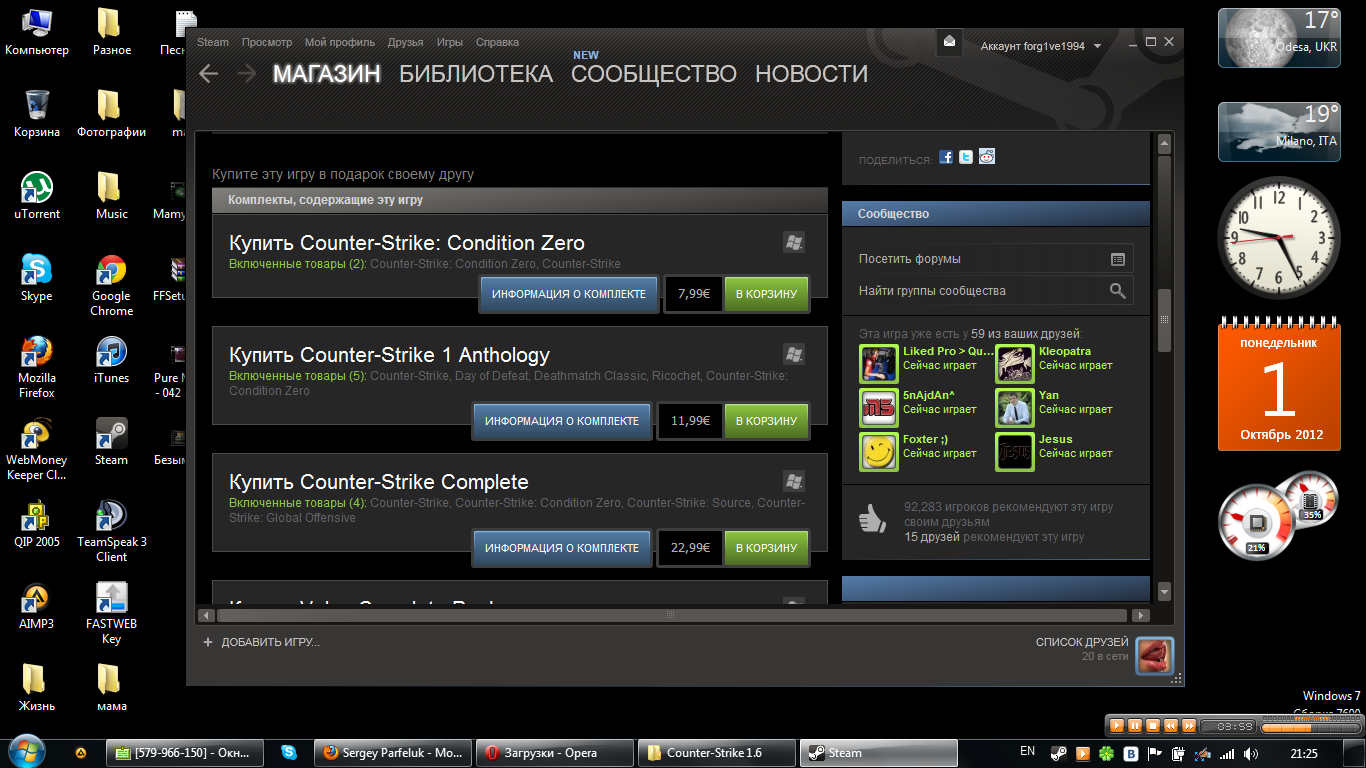Click the plus icon beside Add Game
This screenshot has height=768, width=1366.
point(208,642)
